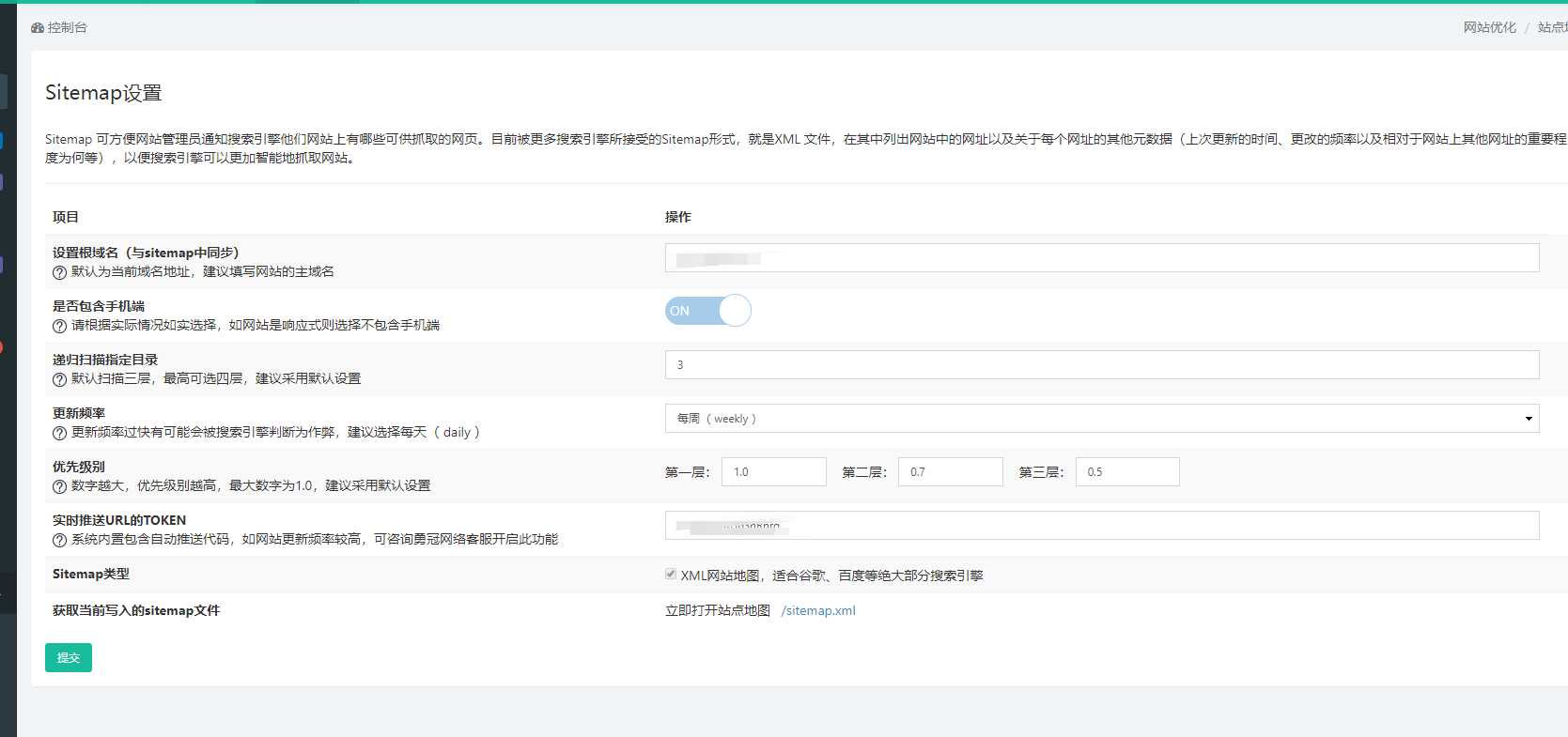1568x737 pixels.
Task: Click the XML网站地图 checkbox description text
Action: 831,576
